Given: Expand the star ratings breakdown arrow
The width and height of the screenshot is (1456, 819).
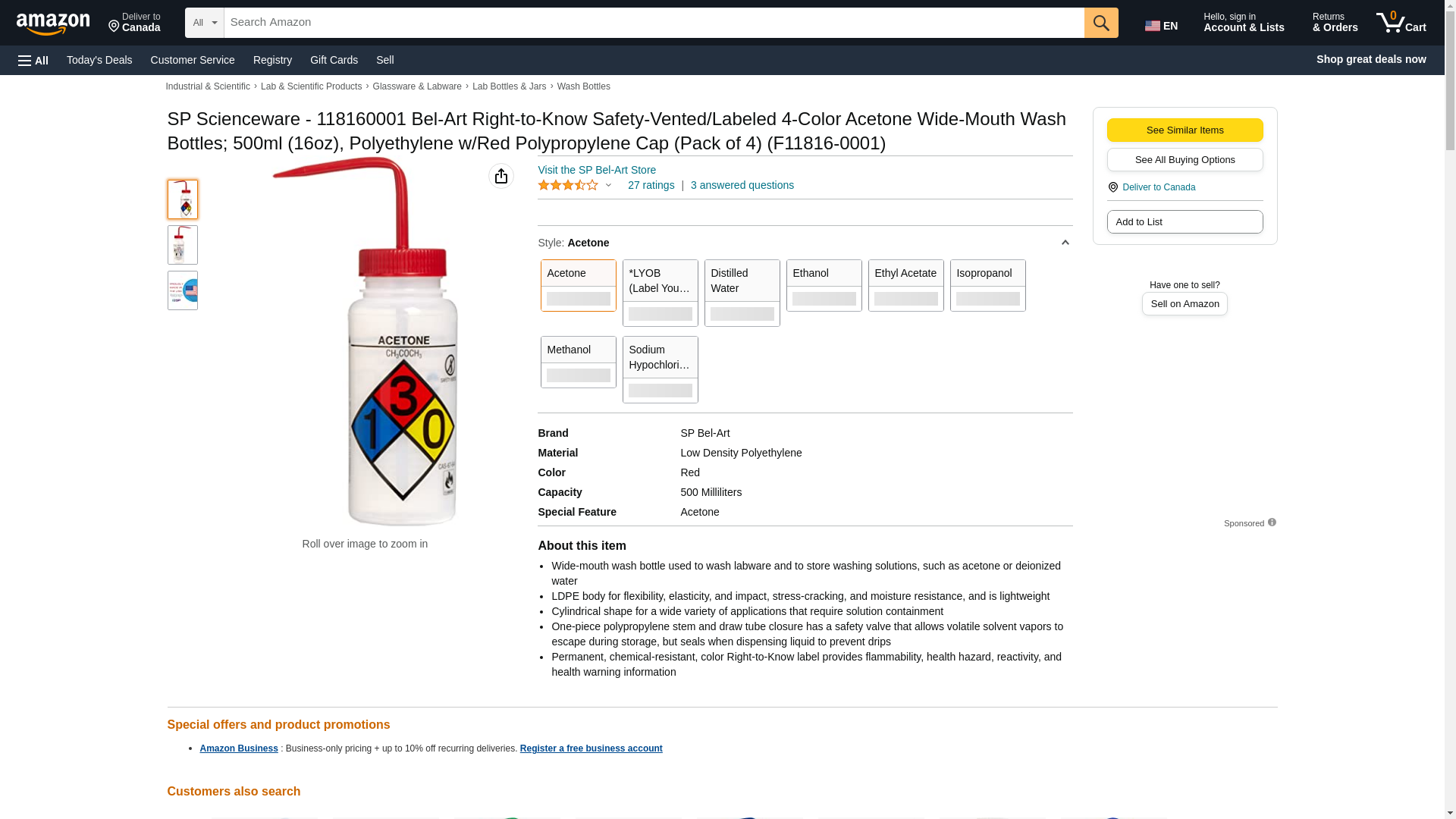Looking at the screenshot, I should (608, 186).
